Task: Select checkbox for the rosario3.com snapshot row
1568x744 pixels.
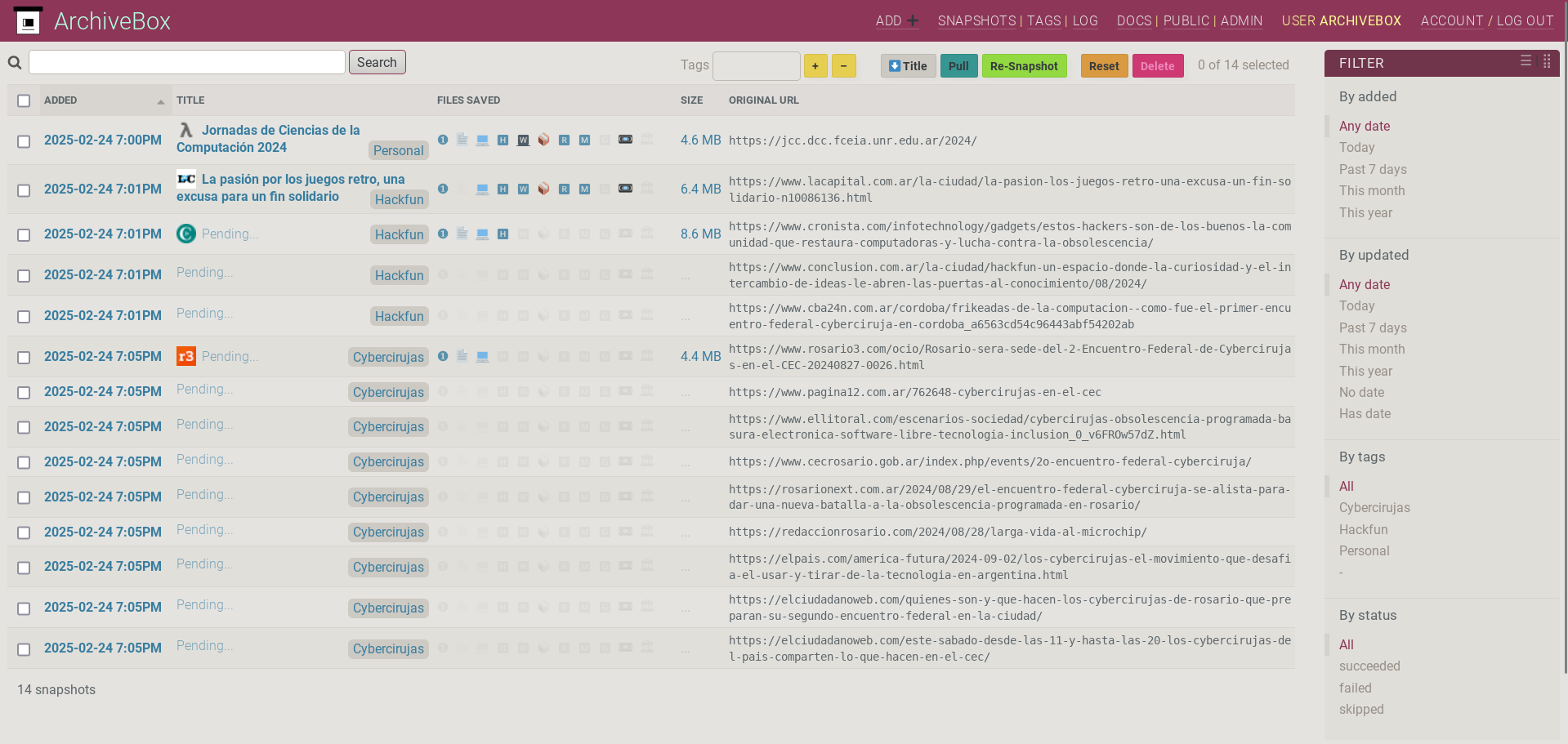Action: (24, 358)
